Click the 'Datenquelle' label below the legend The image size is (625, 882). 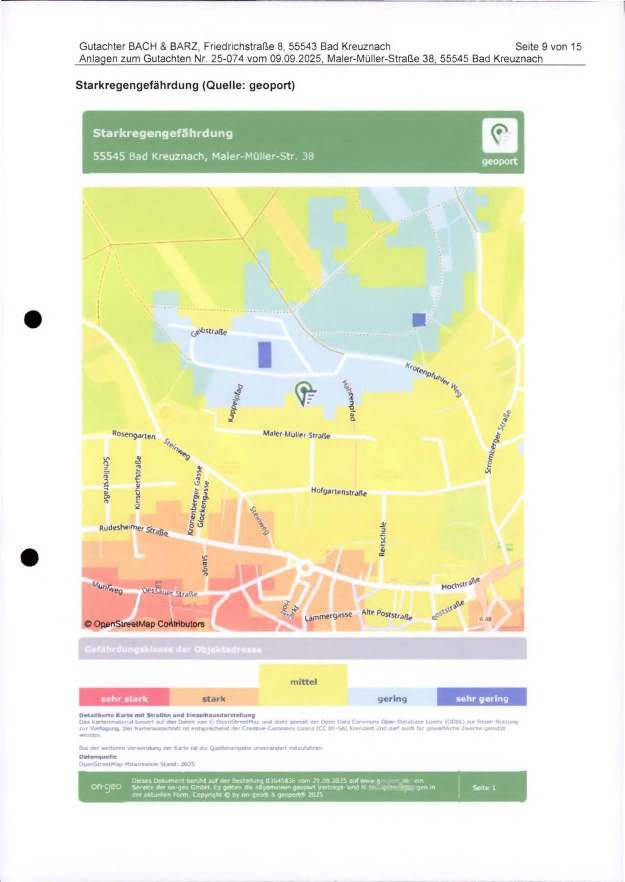[98, 757]
